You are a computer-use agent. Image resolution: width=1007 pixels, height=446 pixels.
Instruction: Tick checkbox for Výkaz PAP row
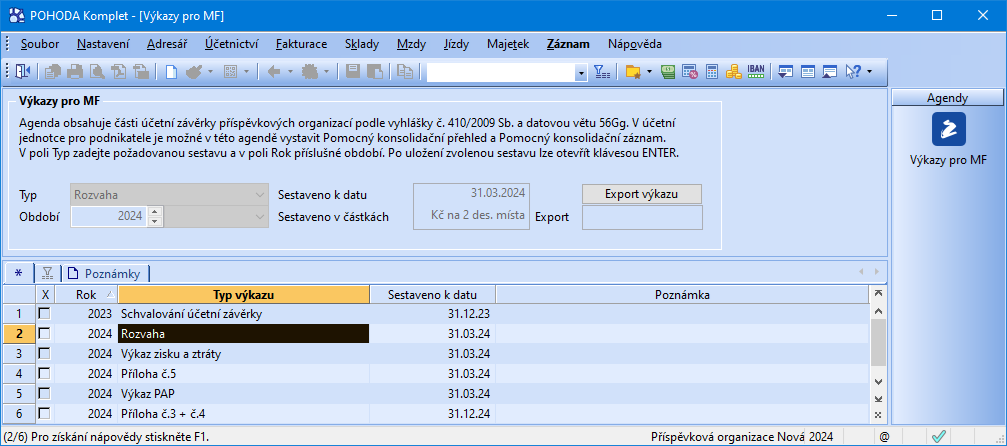44,393
